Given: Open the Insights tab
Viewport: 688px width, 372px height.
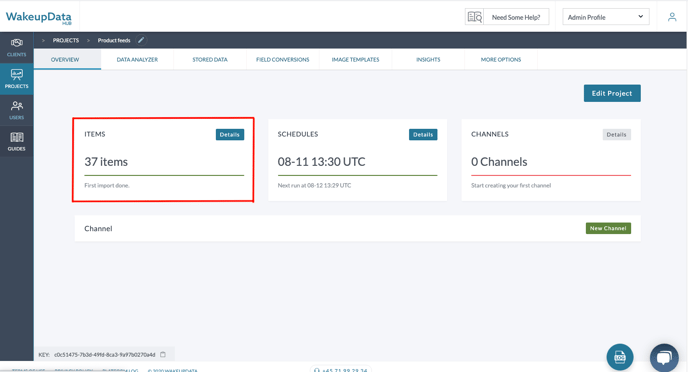Looking at the screenshot, I should click(428, 60).
